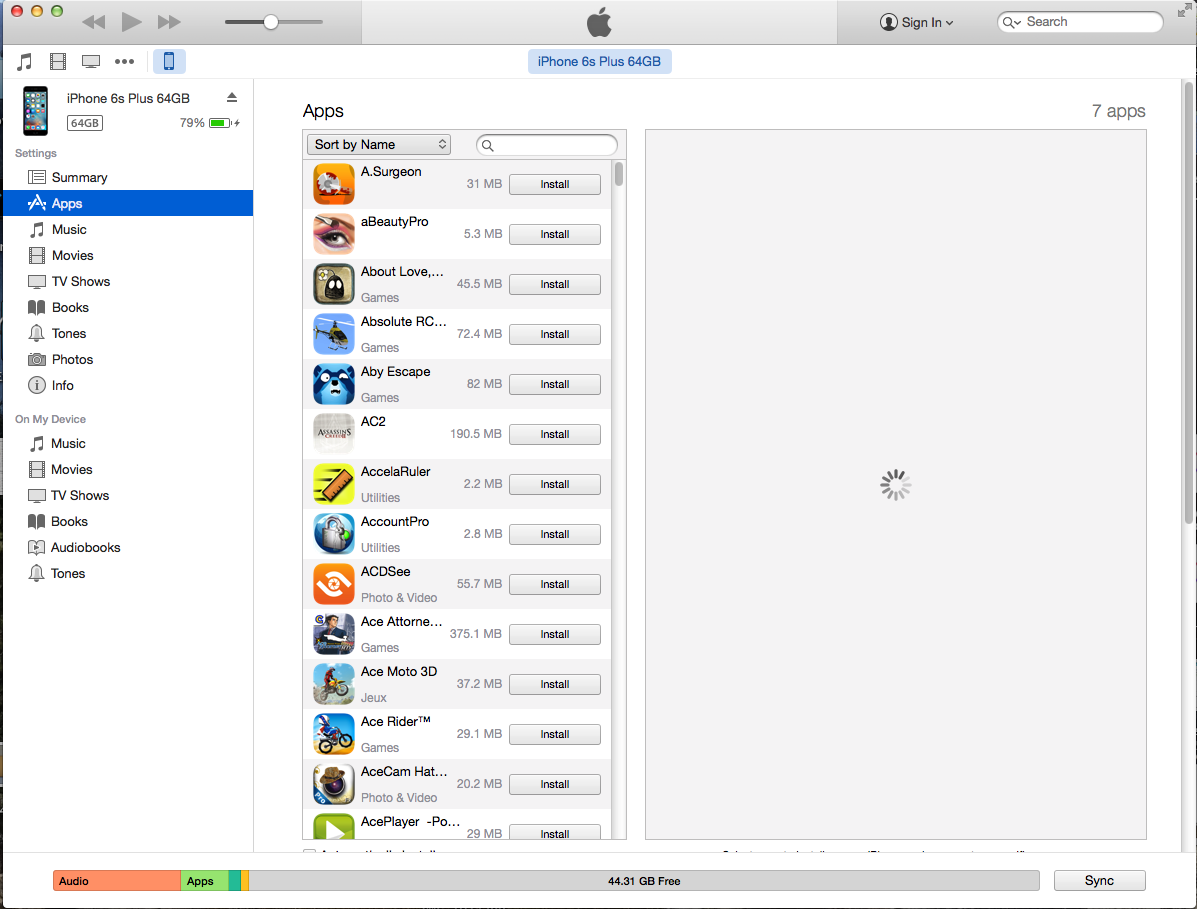Install AceCam Hat app
Image resolution: width=1197 pixels, height=909 pixels.
point(555,785)
